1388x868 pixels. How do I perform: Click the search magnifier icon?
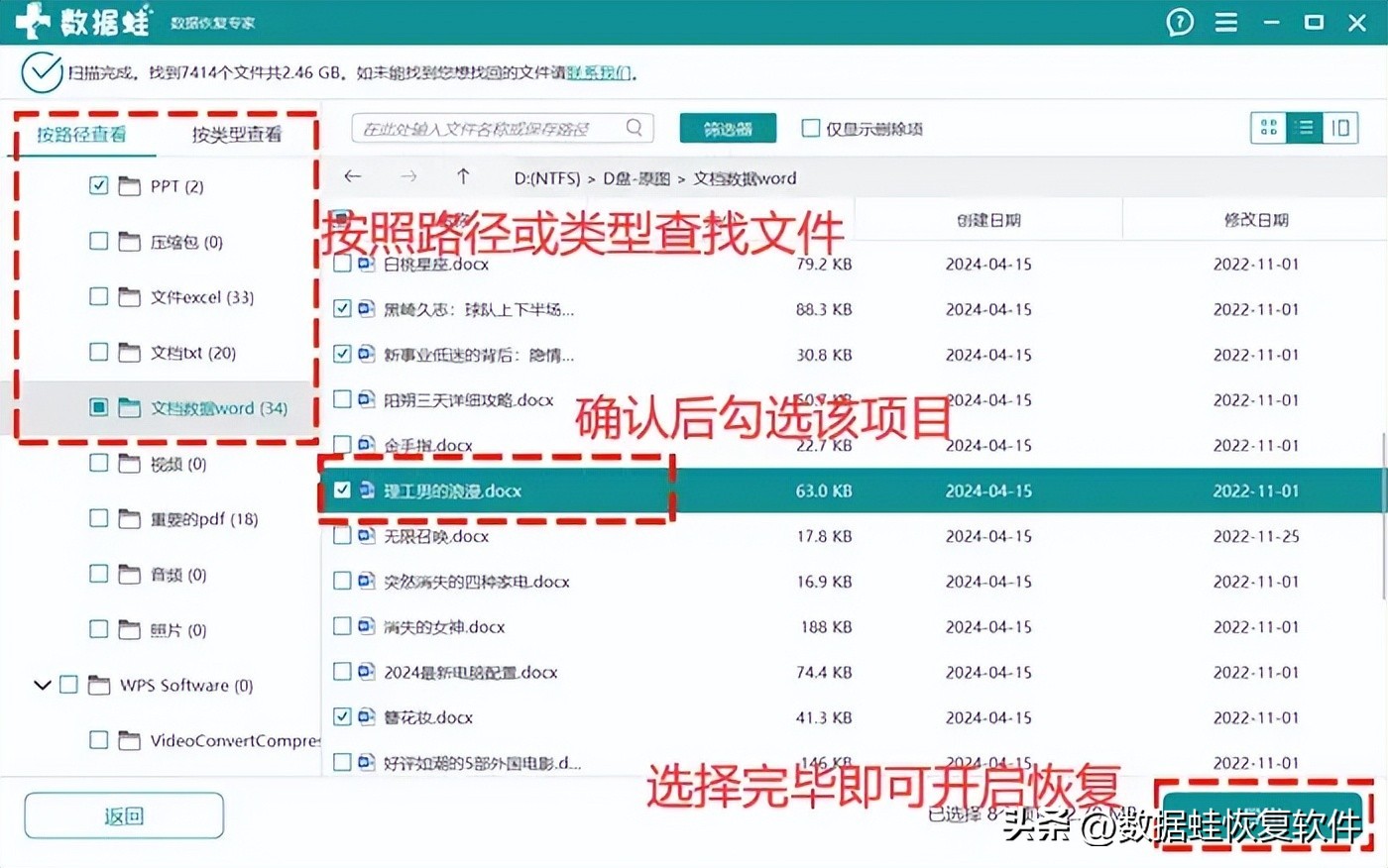[x=635, y=127]
